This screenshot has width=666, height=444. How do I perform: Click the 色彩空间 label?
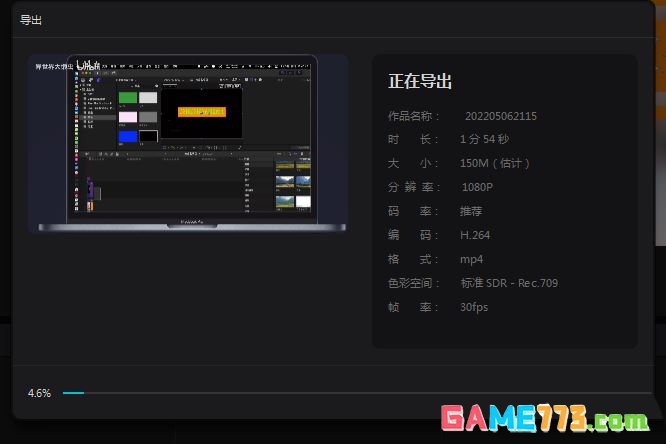coord(413,283)
